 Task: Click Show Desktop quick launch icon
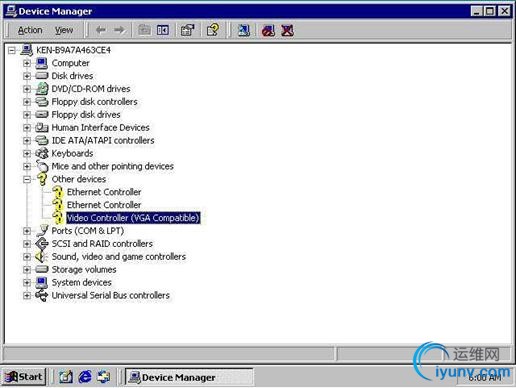click(x=65, y=377)
